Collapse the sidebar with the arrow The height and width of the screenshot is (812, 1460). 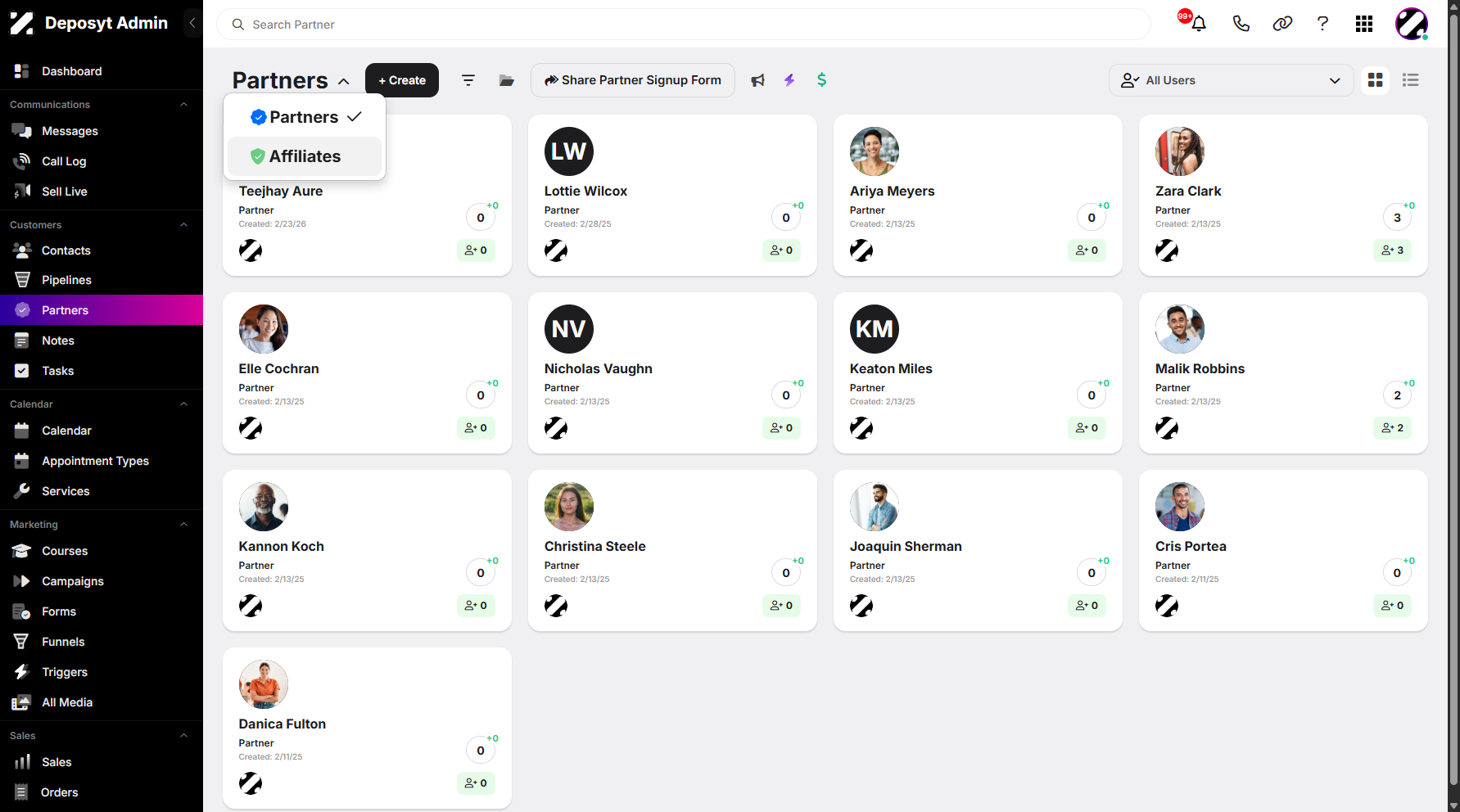(192, 23)
